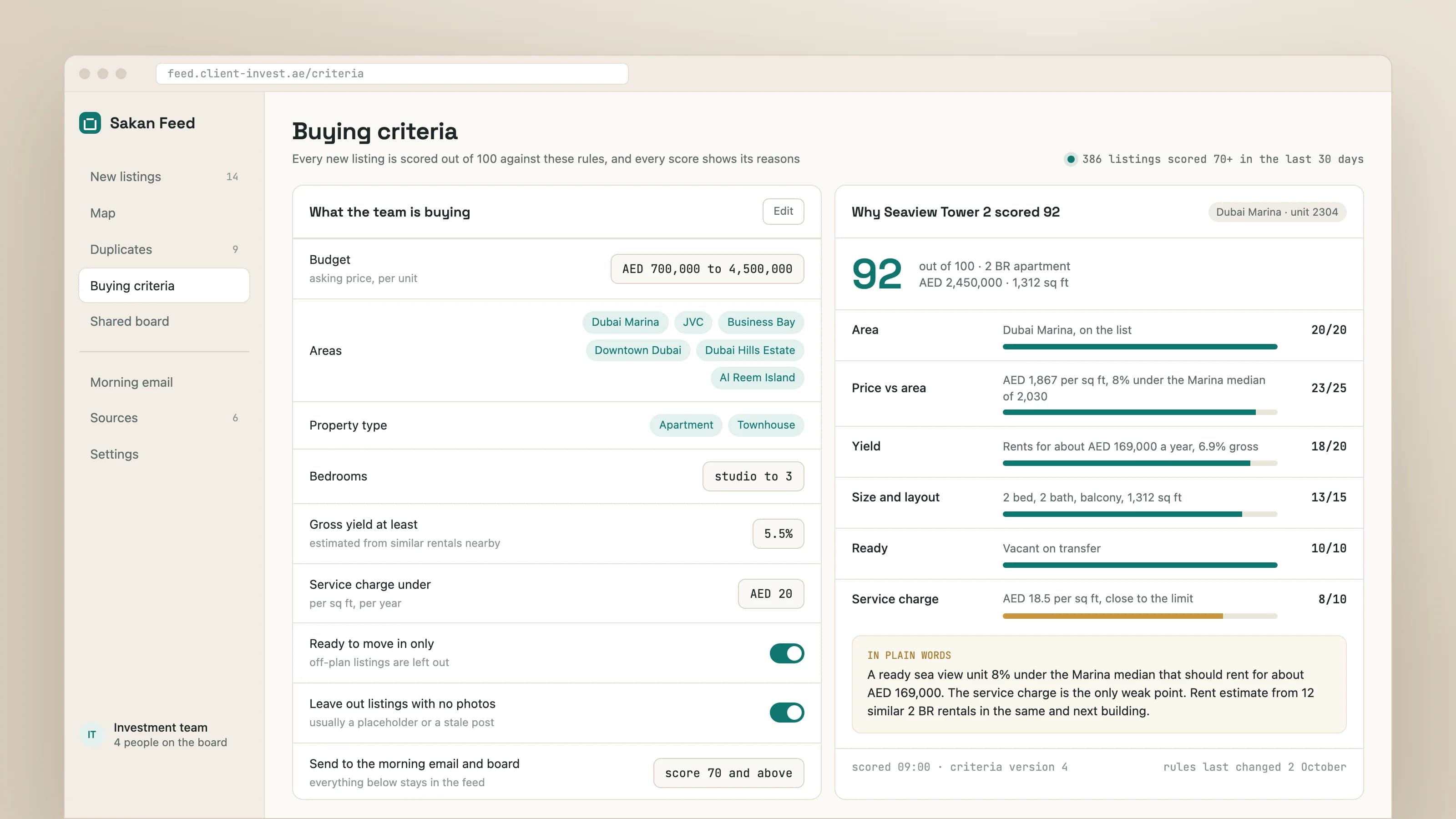1456x819 pixels.
Task: Click the Service charge AED 20 field
Action: (771, 593)
